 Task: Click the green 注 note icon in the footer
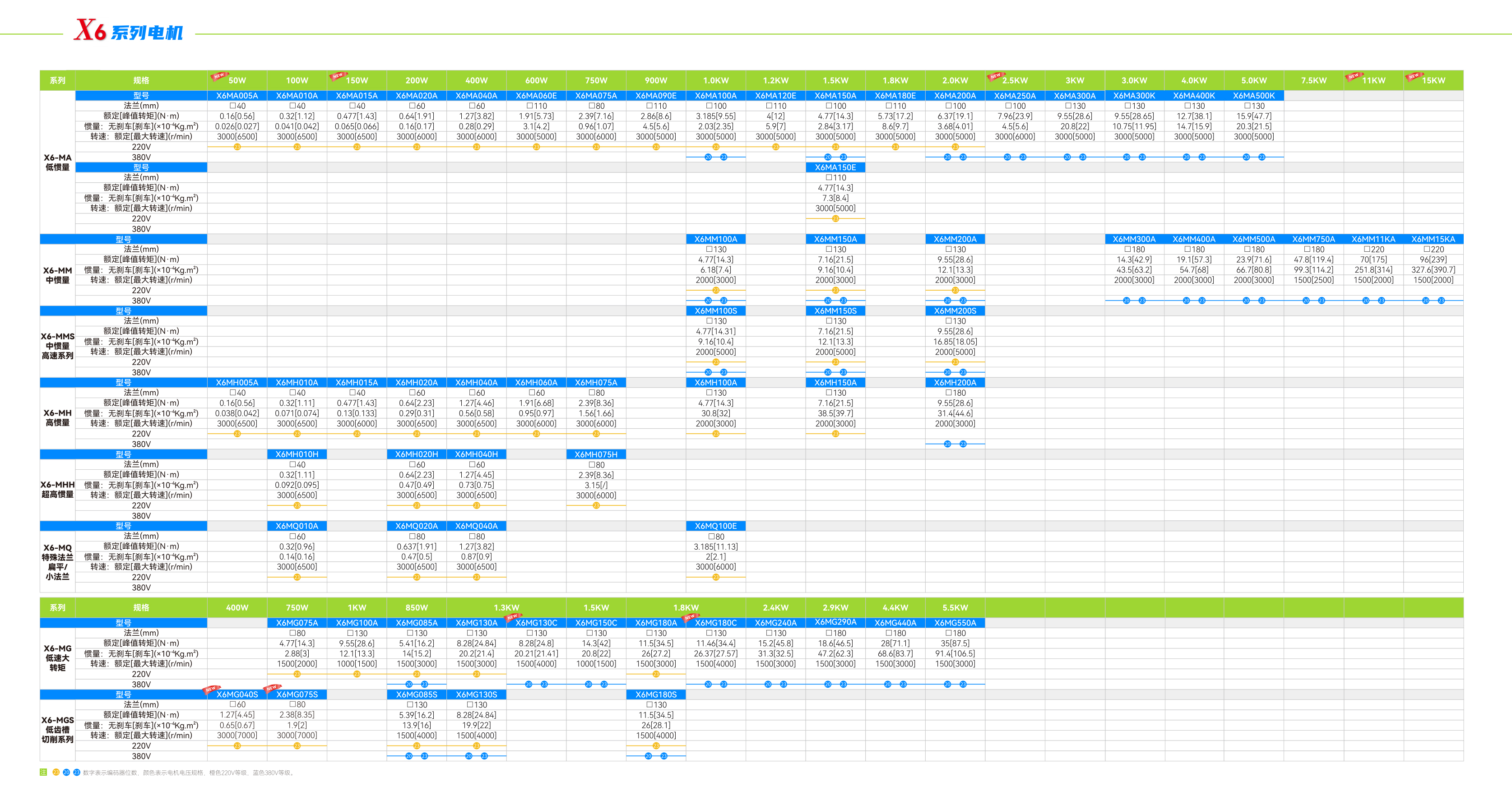click(43, 773)
